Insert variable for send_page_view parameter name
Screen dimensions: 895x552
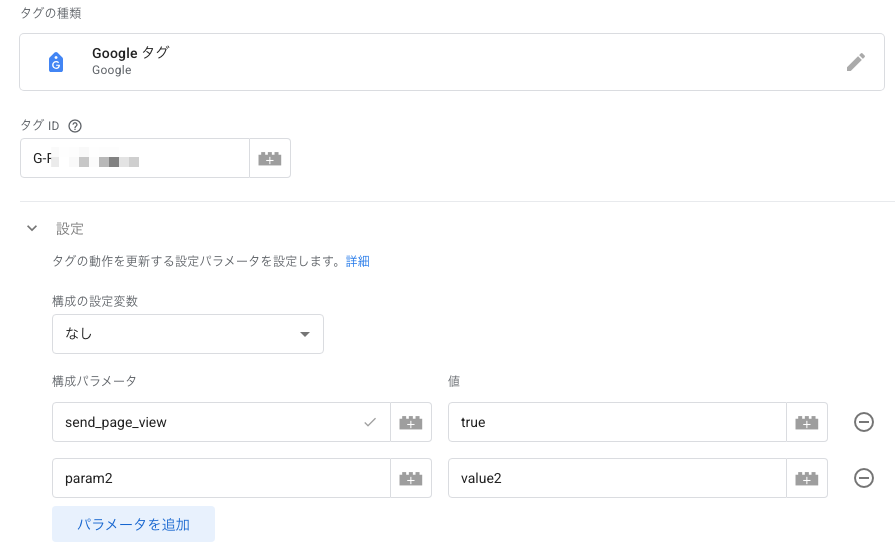pyautogui.click(x=411, y=422)
